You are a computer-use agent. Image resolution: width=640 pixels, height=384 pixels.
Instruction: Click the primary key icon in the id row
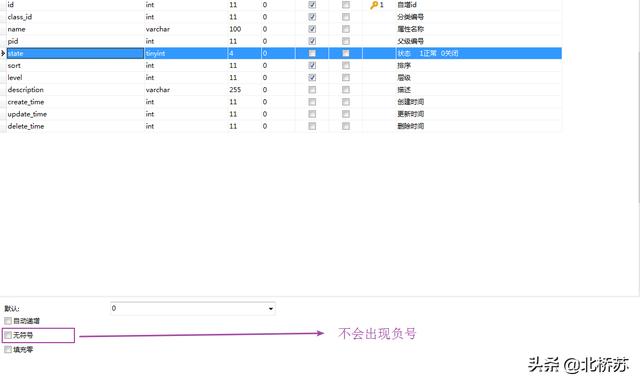pos(374,5)
